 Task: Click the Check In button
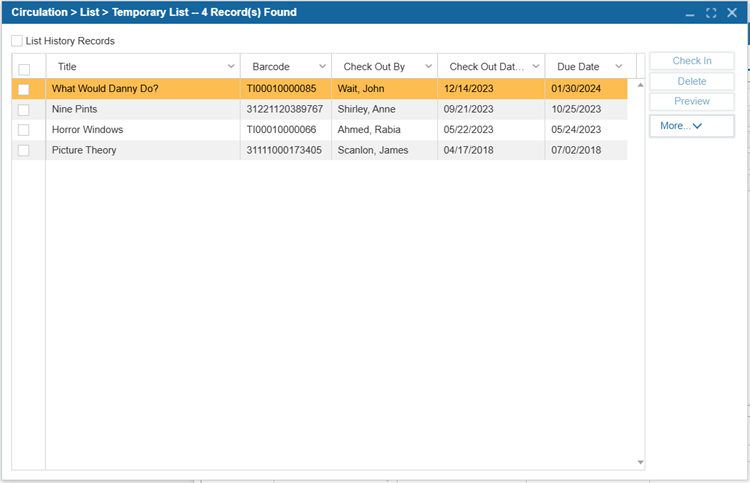[x=692, y=61]
